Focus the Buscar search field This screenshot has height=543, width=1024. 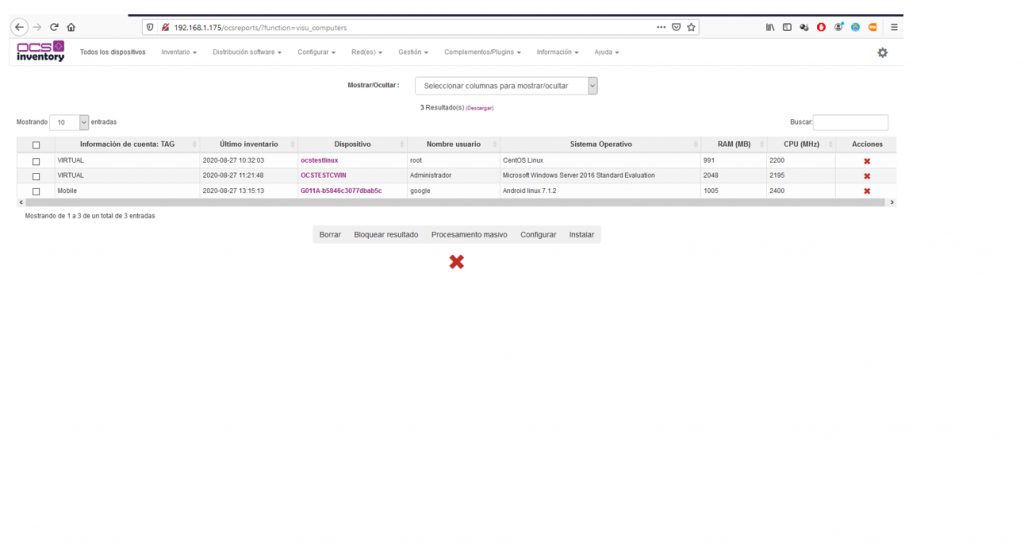(850, 122)
